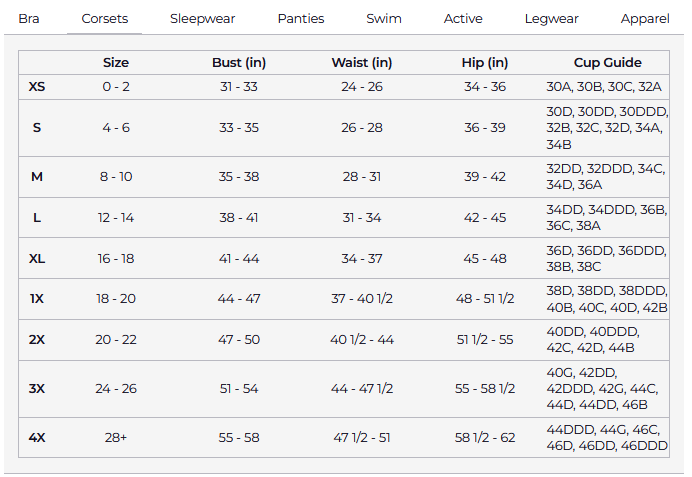
Task: Click the 4X row label
Action: coord(37,438)
